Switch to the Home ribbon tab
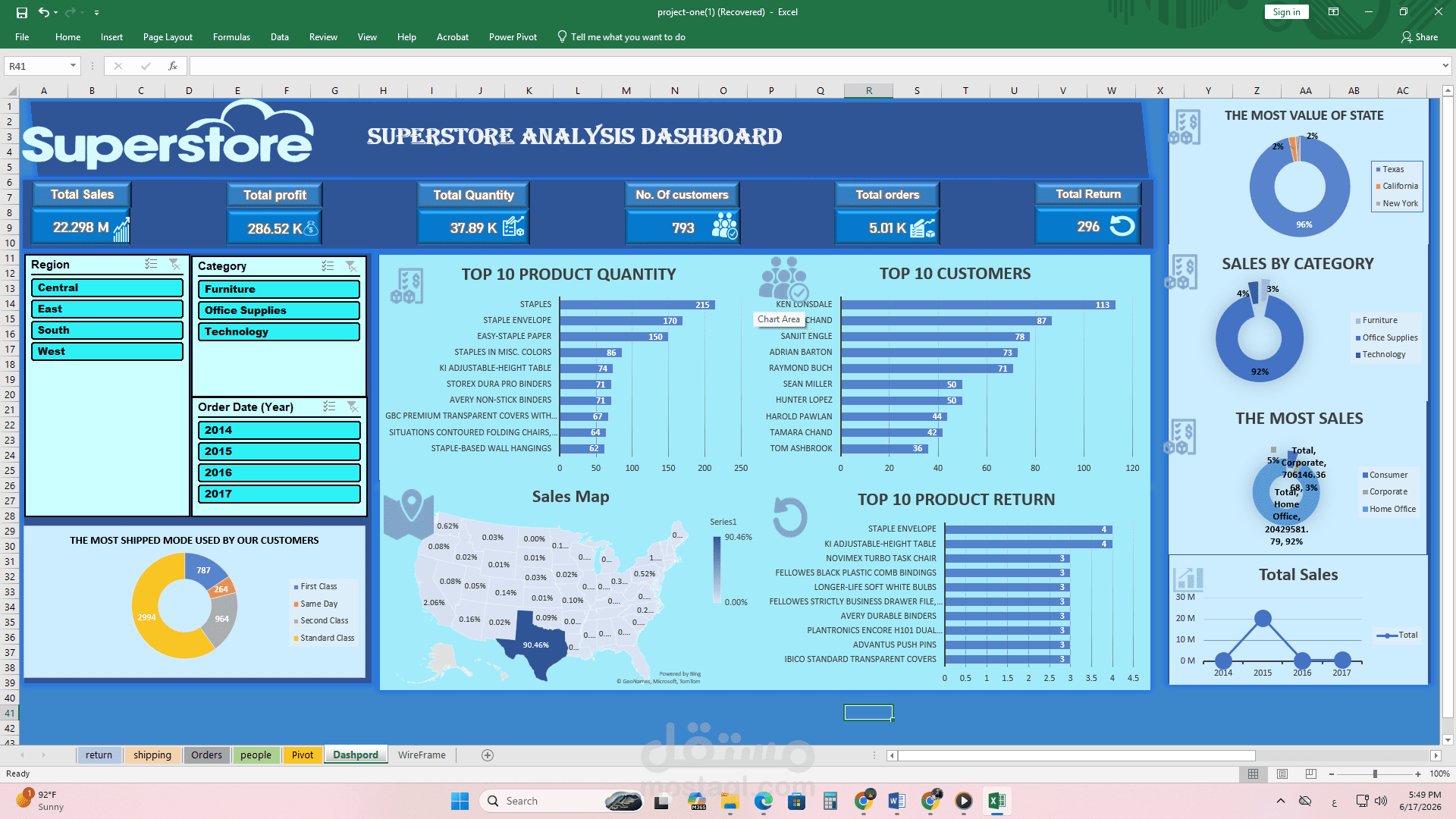This screenshot has width=1456, height=819. point(67,36)
